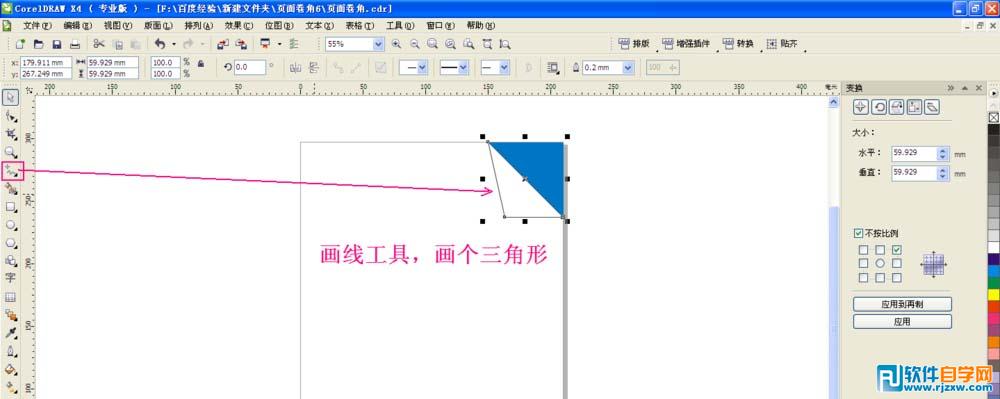Check the bottom-left anchor point box

click(863, 277)
